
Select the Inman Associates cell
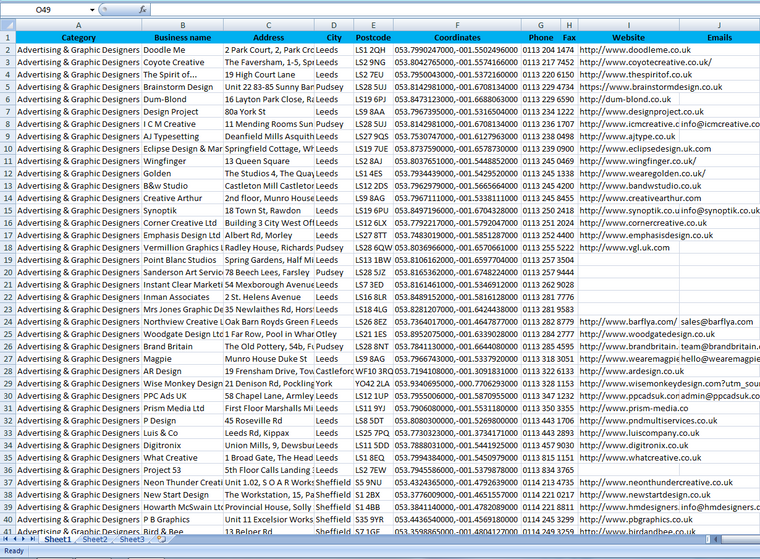(183, 297)
